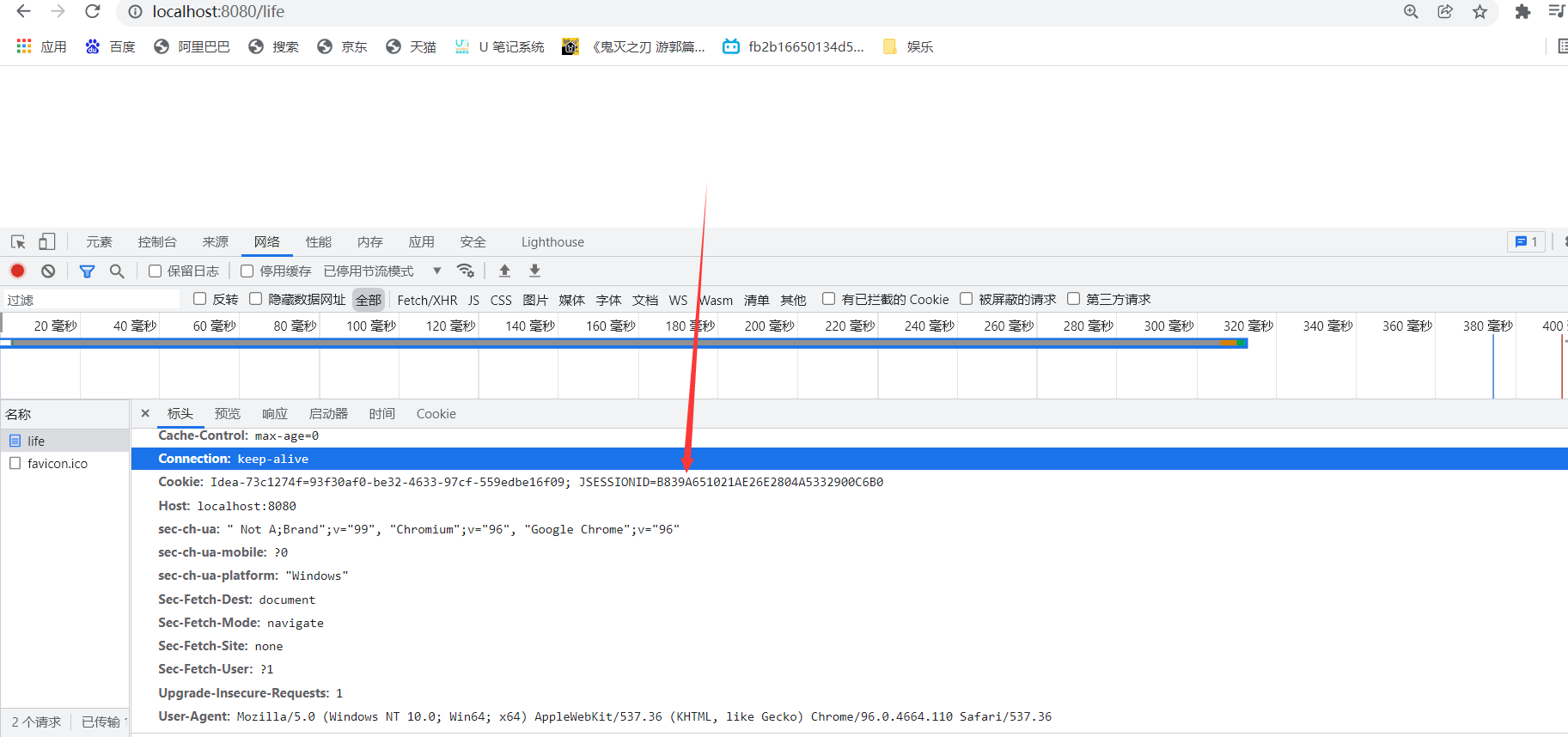
Task: Click the address bar URL
Action: pos(218,11)
